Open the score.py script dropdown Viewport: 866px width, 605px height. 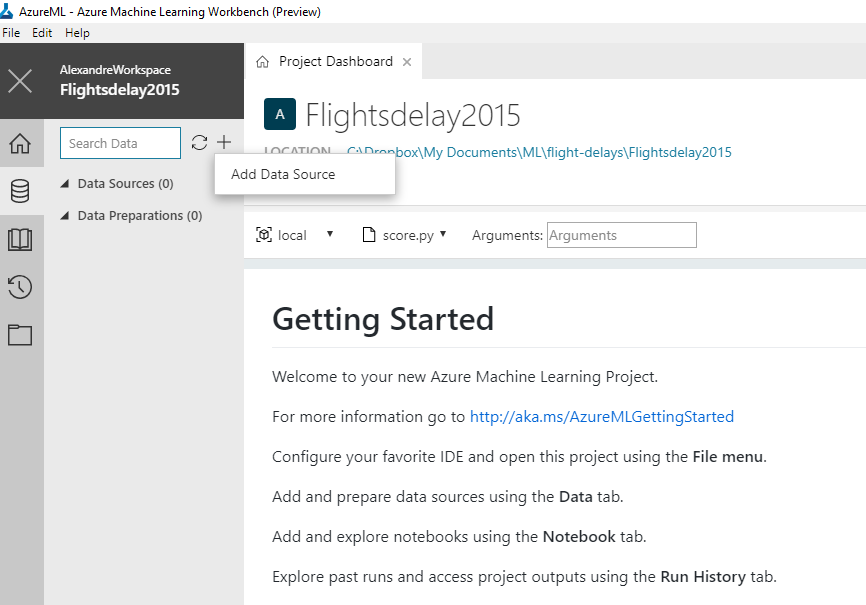point(443,234)
